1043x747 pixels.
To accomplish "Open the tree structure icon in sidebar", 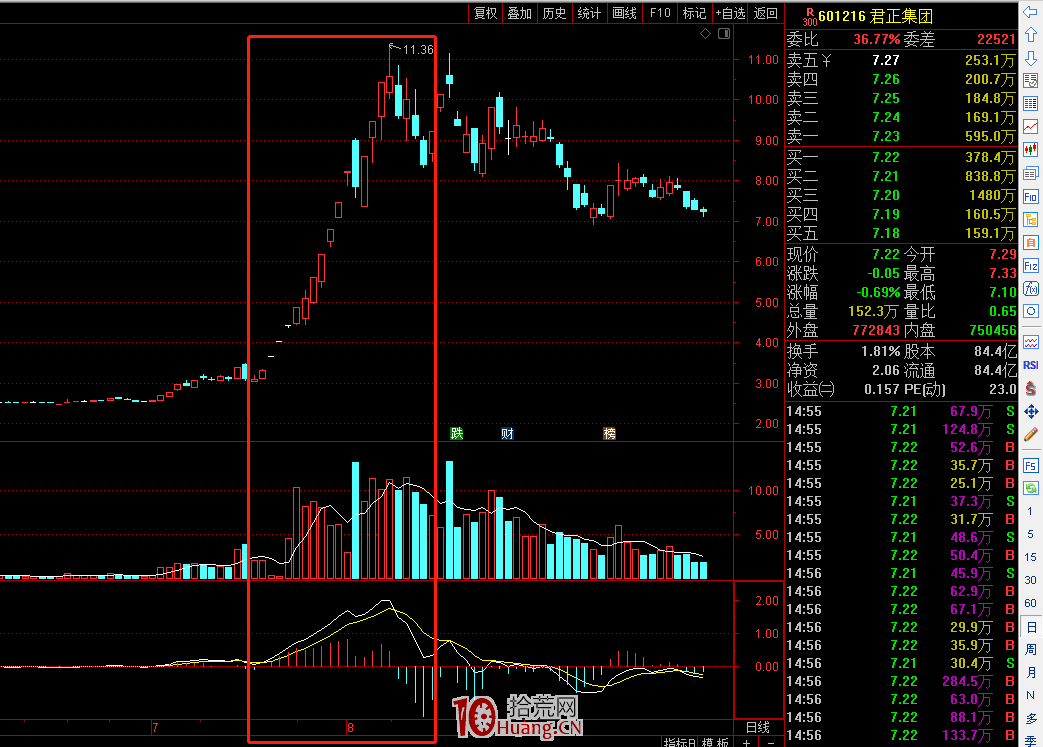I will click(x=1030, y=220).
